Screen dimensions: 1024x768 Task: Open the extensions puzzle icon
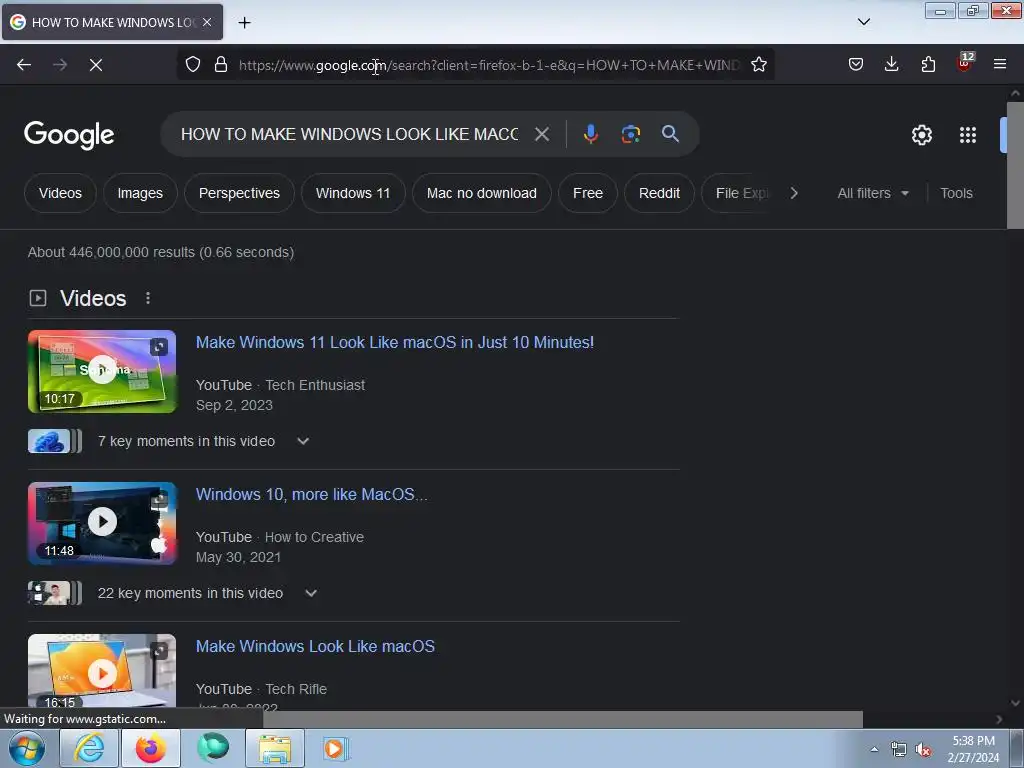928,65
